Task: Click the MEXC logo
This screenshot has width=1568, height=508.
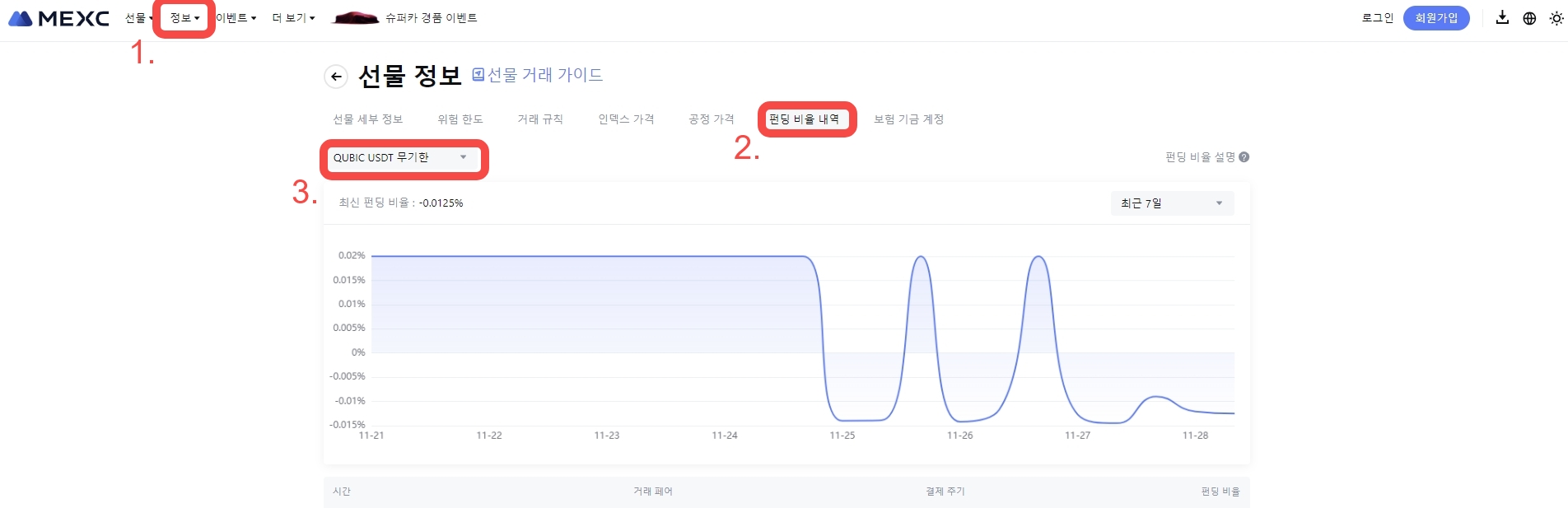Action: pos(58,18)
